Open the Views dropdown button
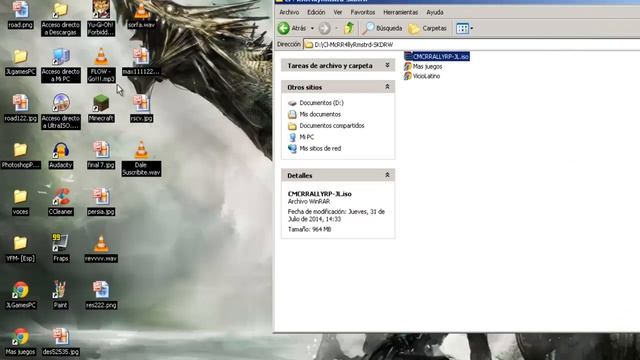Viewport: 640px width, 360px height. click(464, 28)
